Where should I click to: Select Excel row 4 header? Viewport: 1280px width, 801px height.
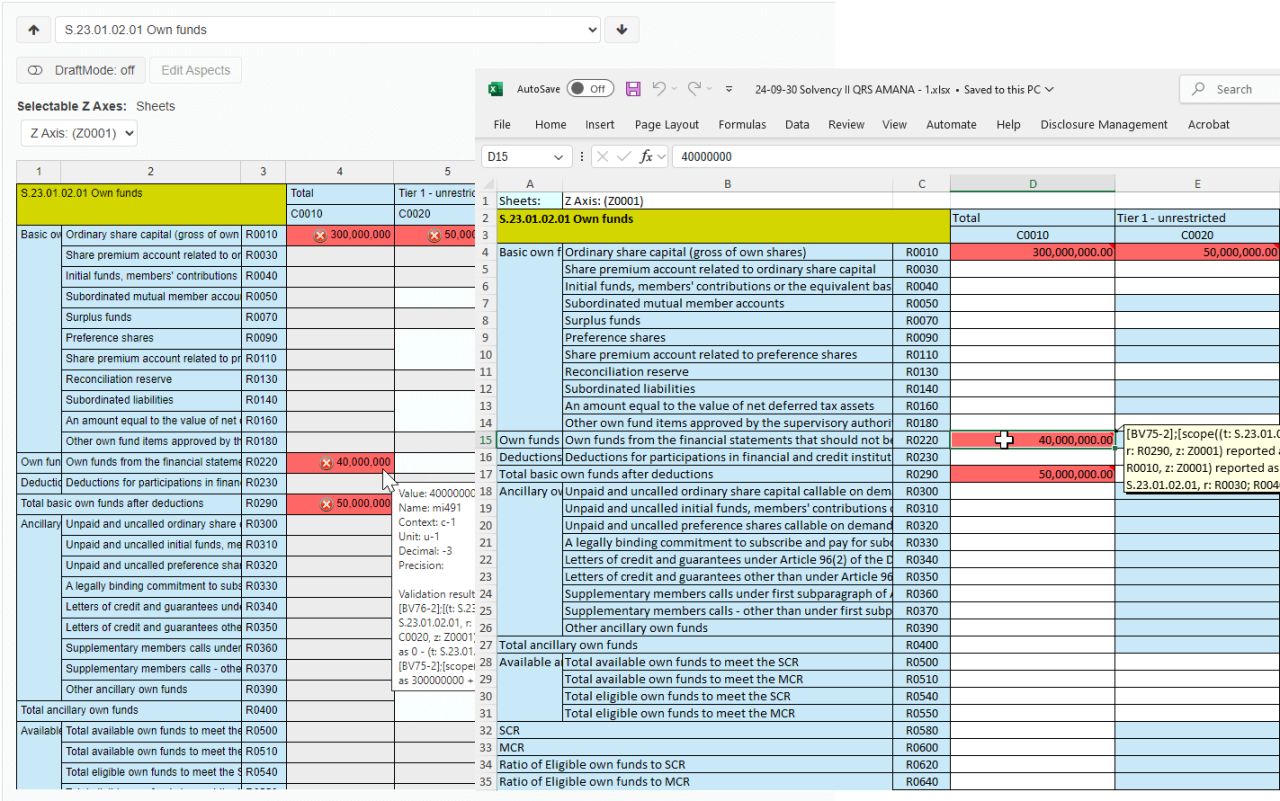(x=486, y=253)
